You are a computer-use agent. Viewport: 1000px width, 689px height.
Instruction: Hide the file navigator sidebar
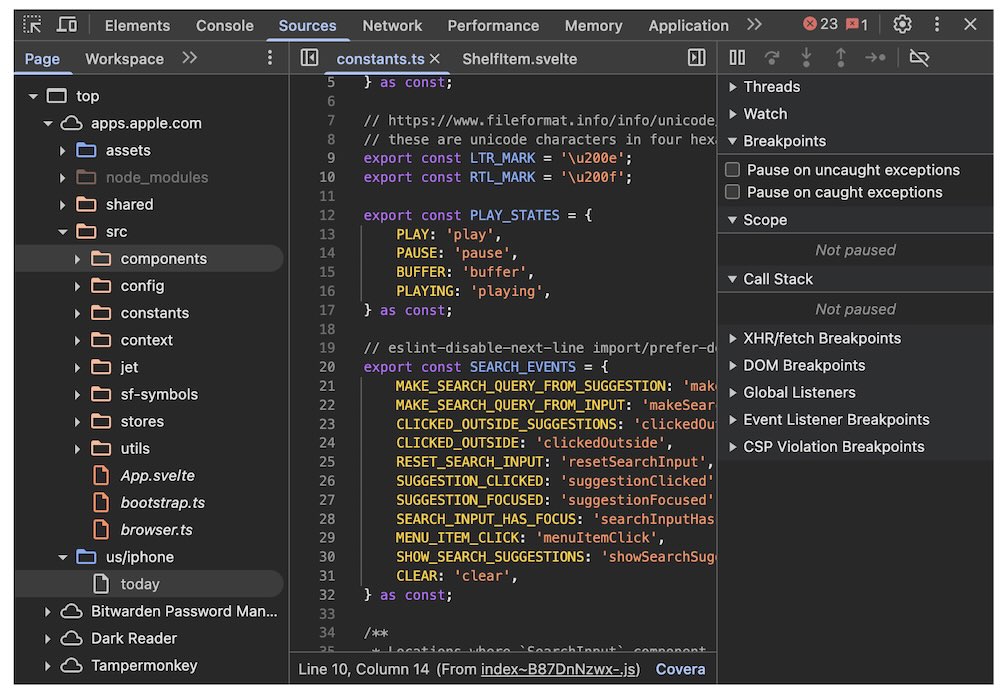310,58
